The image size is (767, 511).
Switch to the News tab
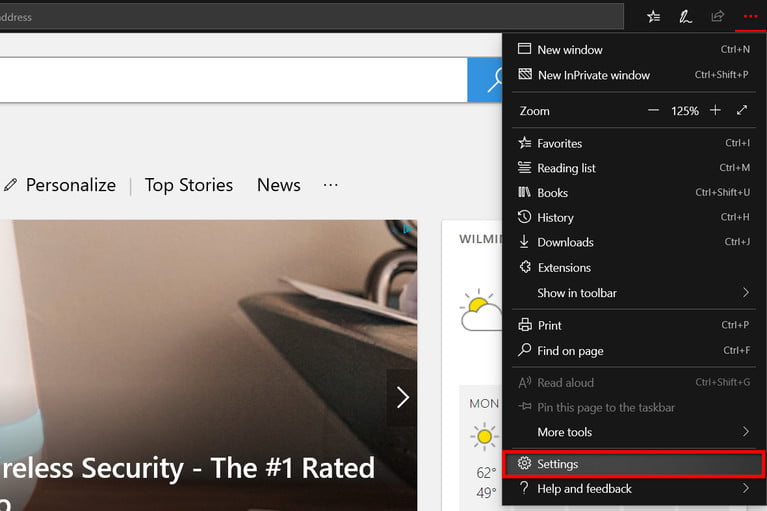pos(279,185)
